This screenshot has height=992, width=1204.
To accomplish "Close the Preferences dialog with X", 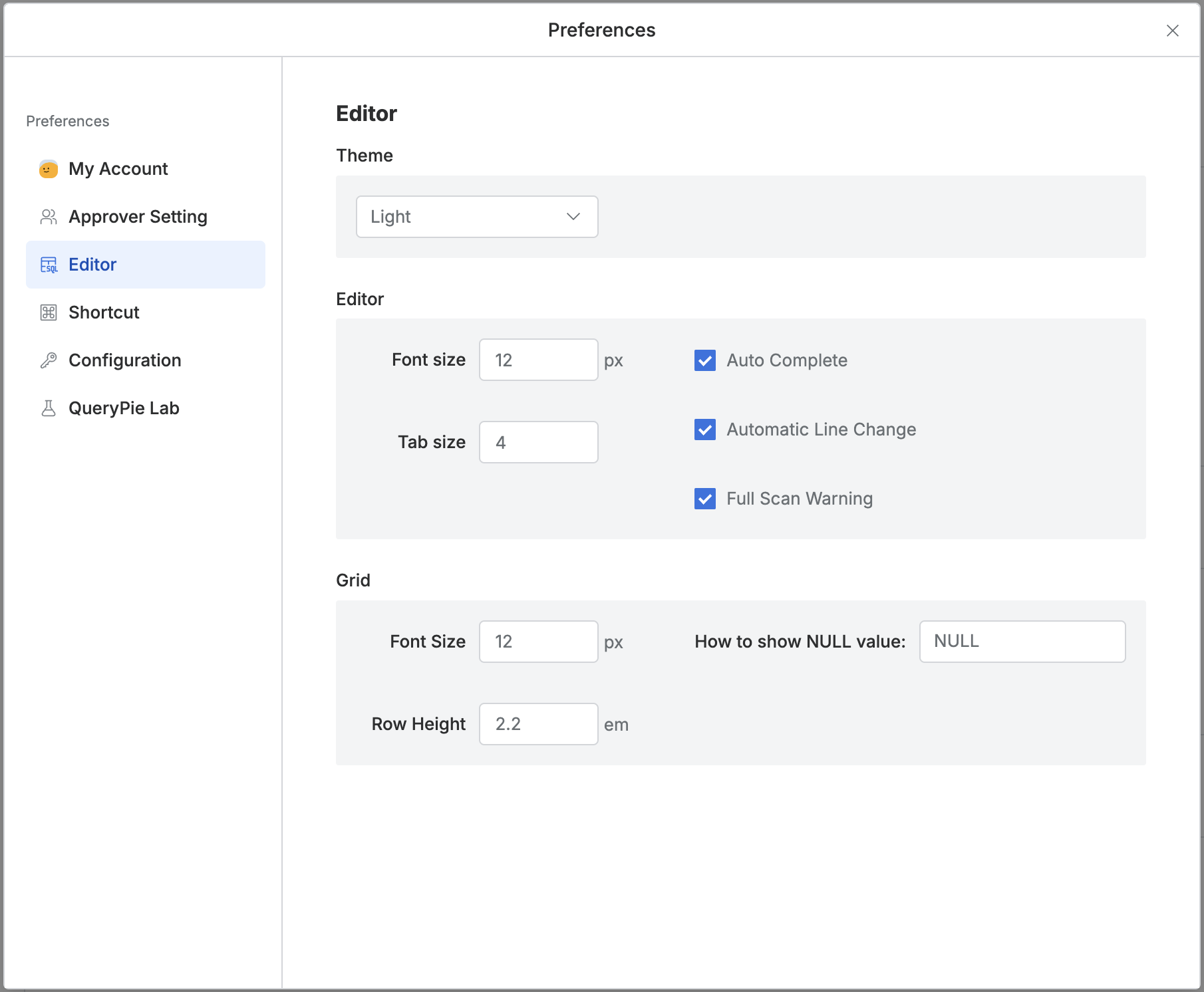I will point(1172,31).
